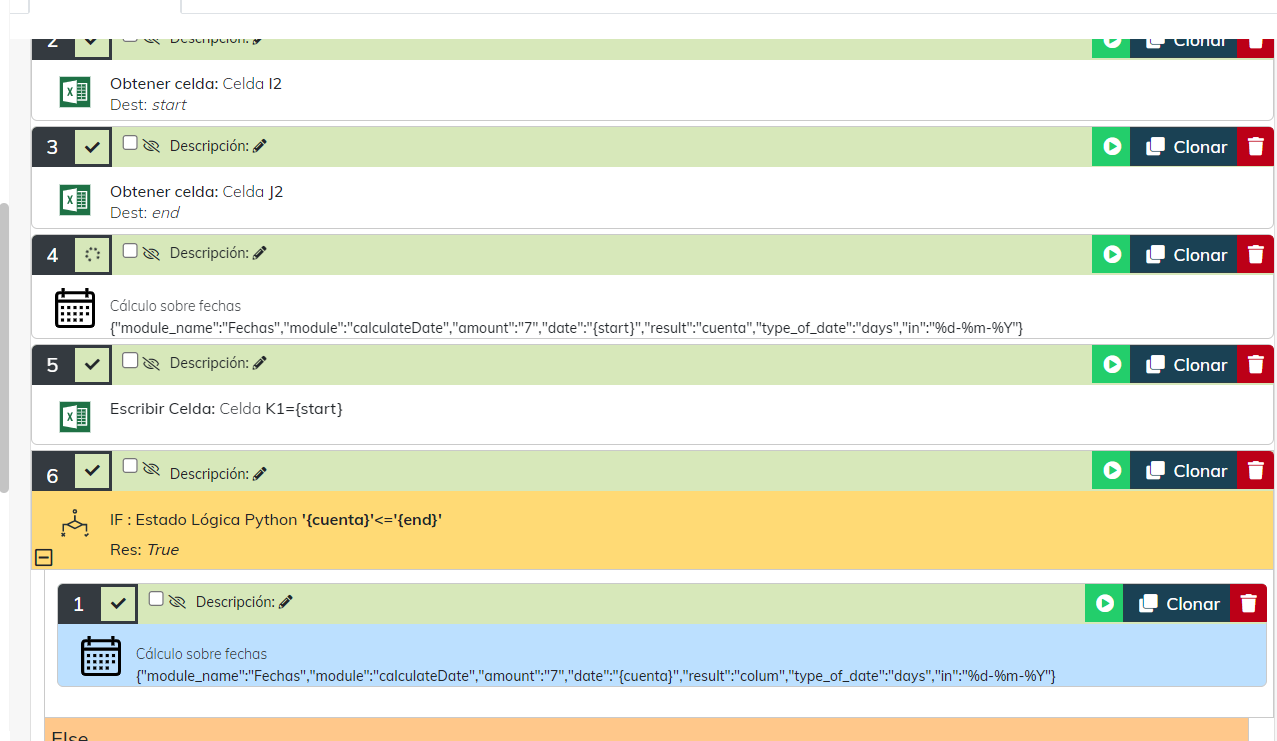Delete step 4 using red trash icon
This screenshot has height=741, width=1277.
pos(1256,255)
